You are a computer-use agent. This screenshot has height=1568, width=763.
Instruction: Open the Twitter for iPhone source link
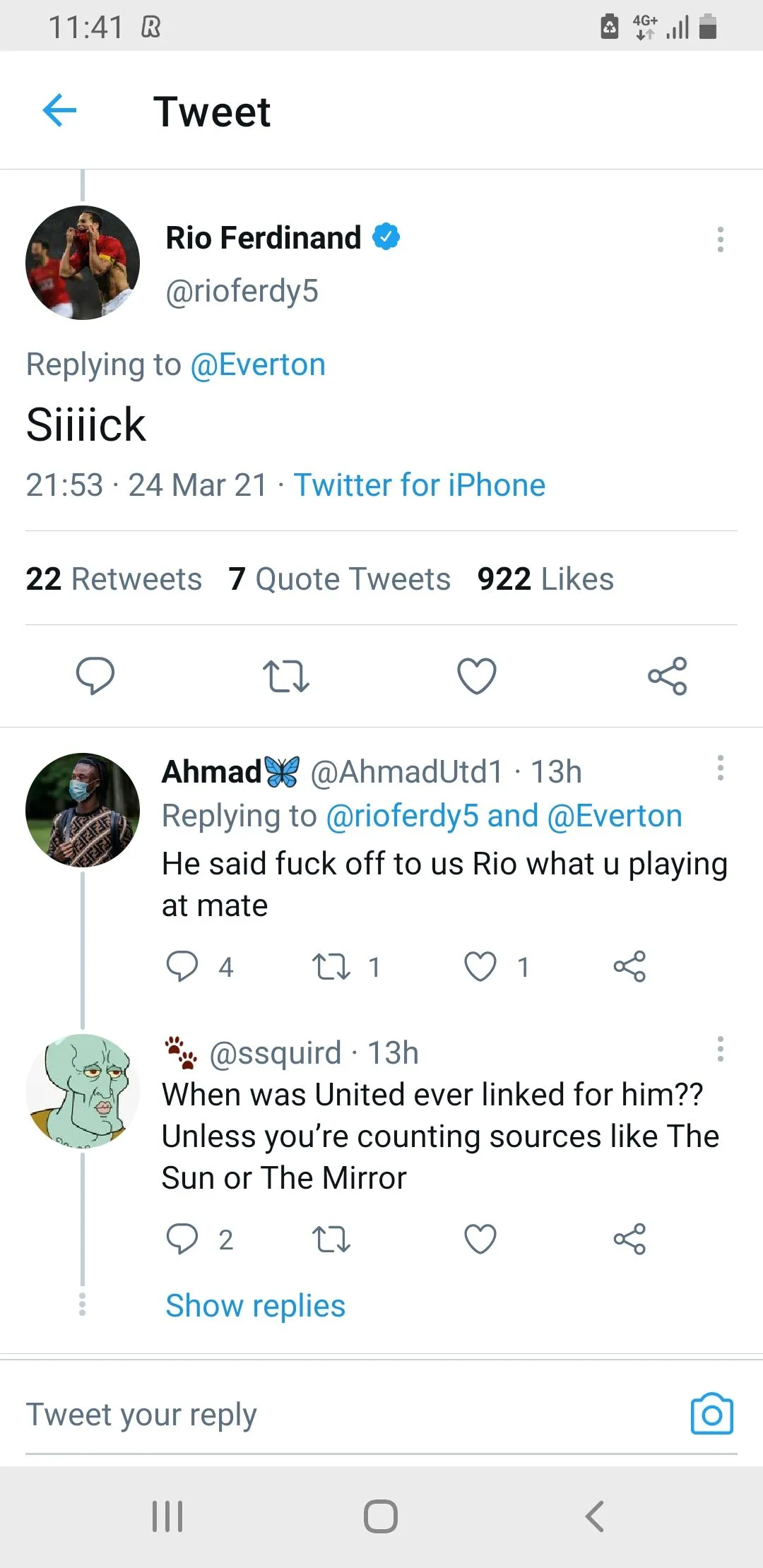tap(420, 485)
